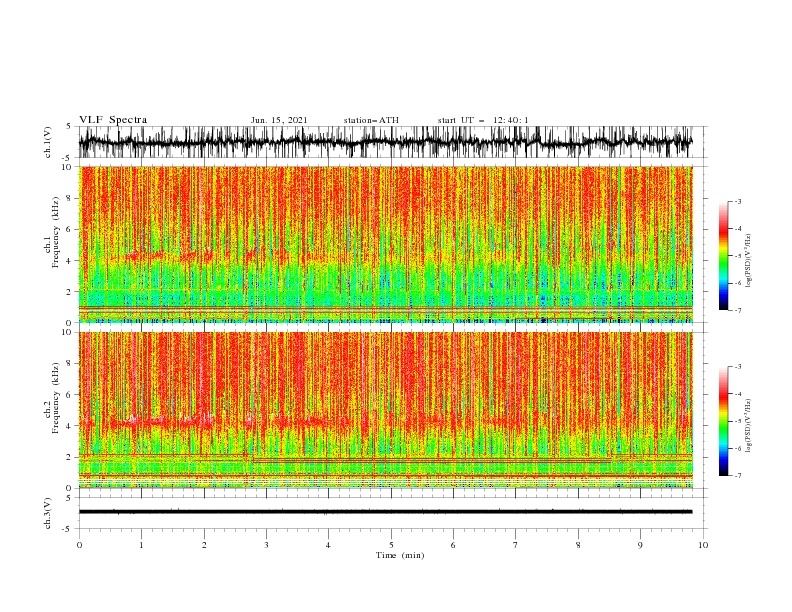Screen dimensions: 792x612
Task: Click time axis tick label "5"
Action: [x=391, y=545]
